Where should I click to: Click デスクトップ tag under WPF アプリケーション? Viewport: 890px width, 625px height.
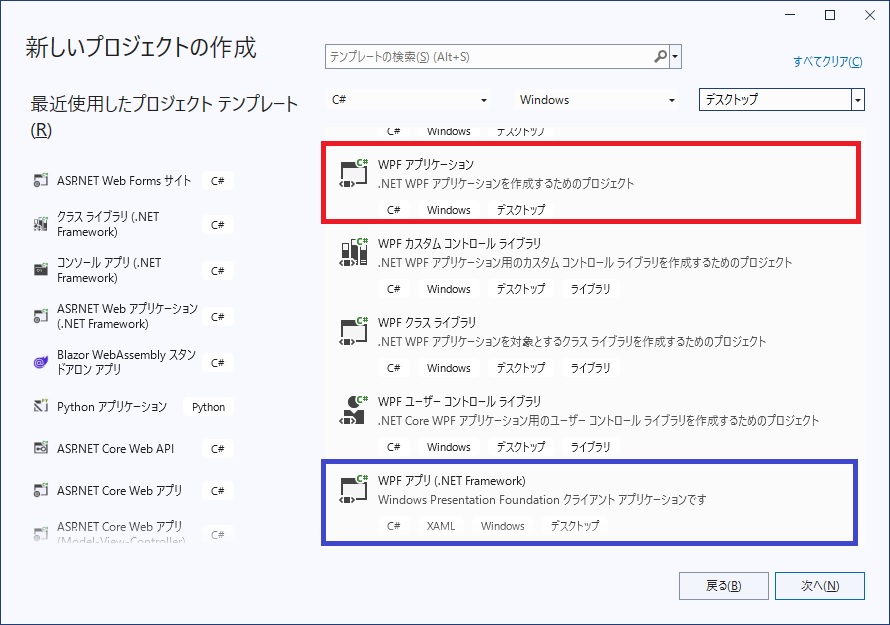click(520, 210)
